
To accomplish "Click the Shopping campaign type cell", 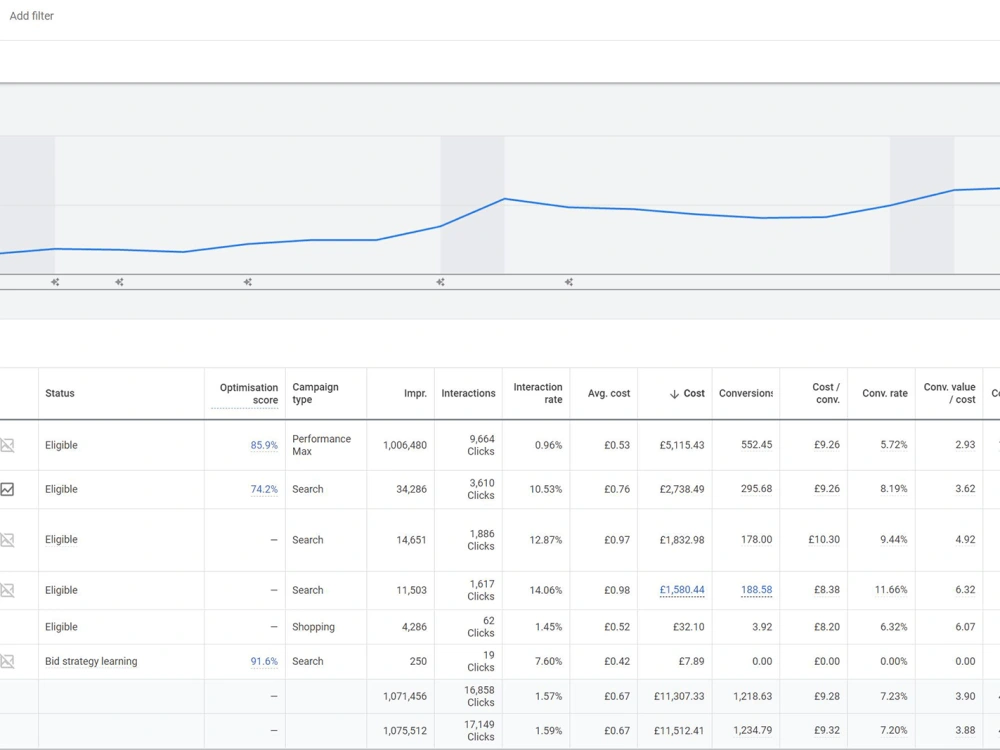I will [313, 627].
